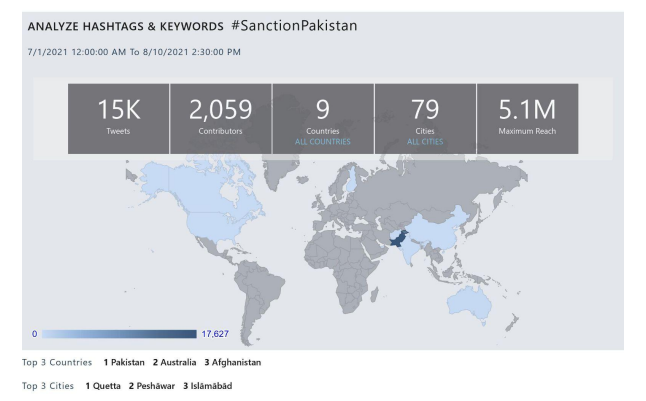Select the 5.1M Maximum Reach tile
646x401 pixels.
[x=527, y=119]
